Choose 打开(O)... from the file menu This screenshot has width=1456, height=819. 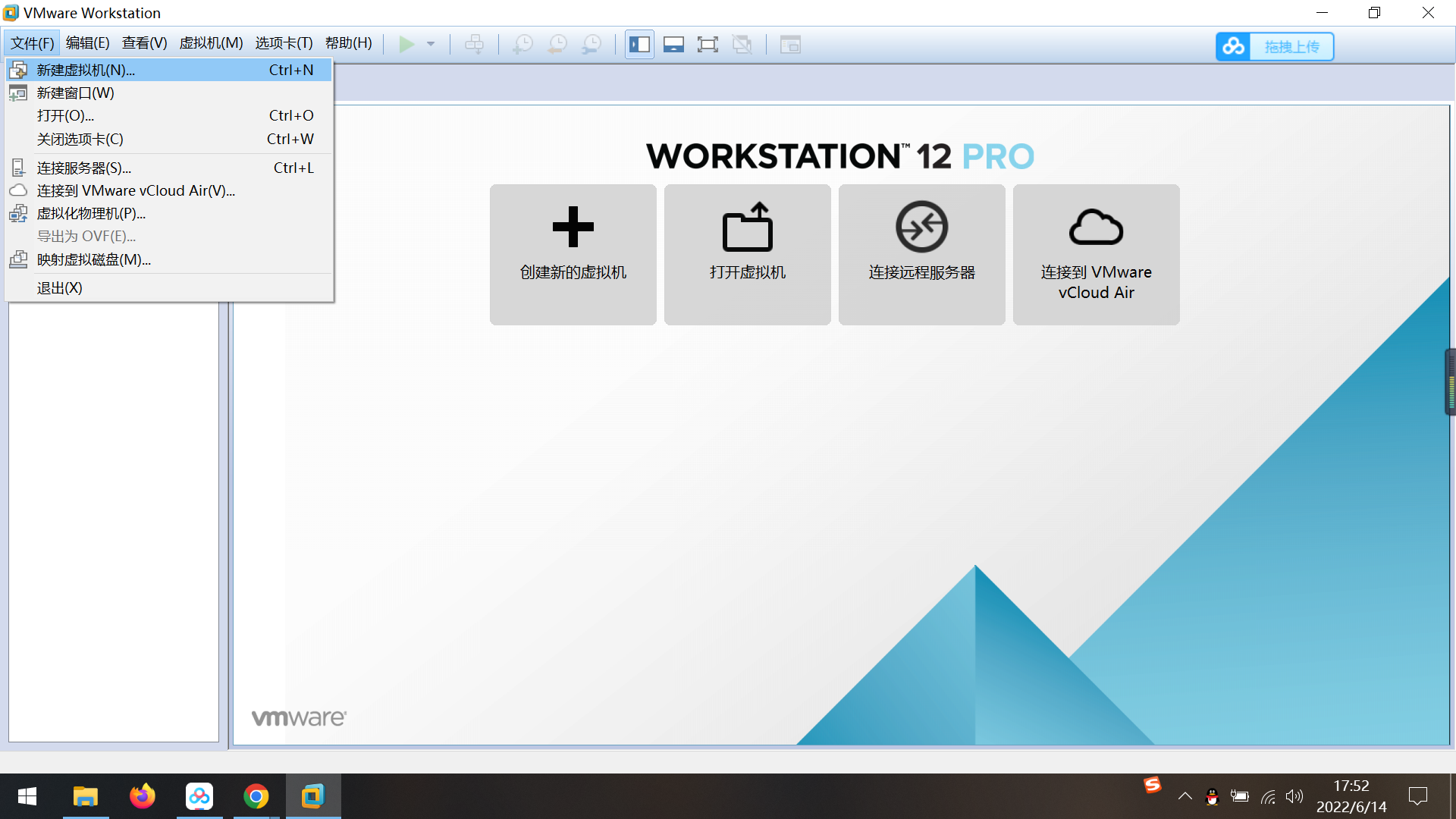(x=168, y=115)
